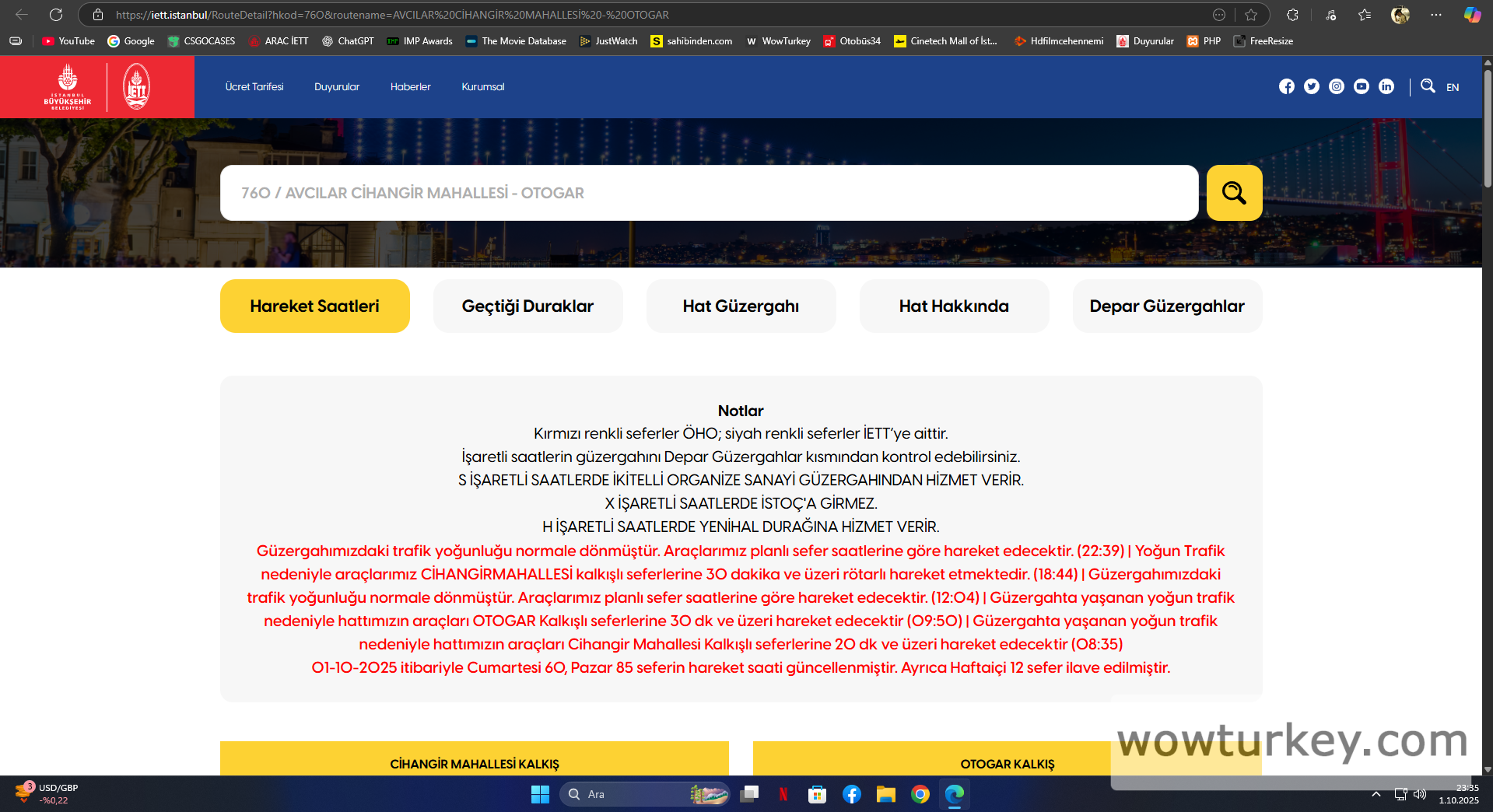This screenshot has height=812, width=1493.
Task: Click the header search magnifier icon
Action: 1428,86
